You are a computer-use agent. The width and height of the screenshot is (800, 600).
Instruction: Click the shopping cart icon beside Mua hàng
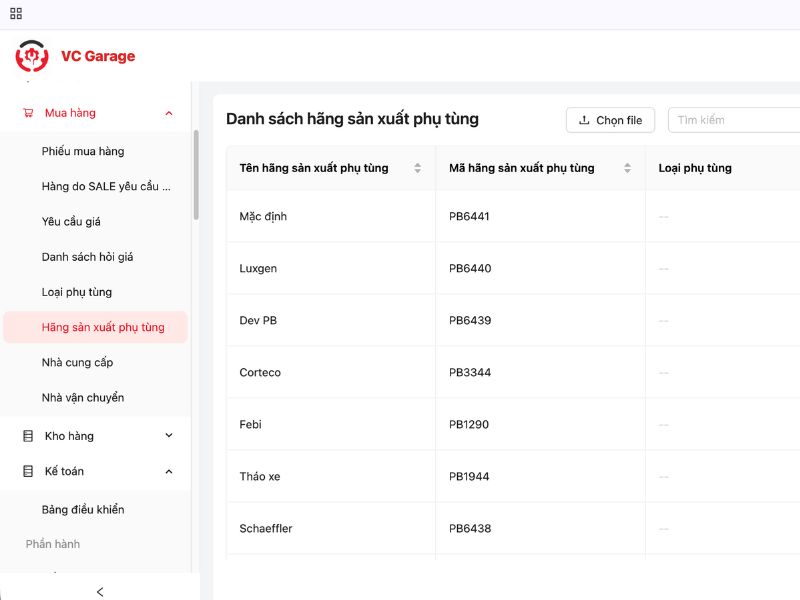pyautogui.click(x=28, y=113)
